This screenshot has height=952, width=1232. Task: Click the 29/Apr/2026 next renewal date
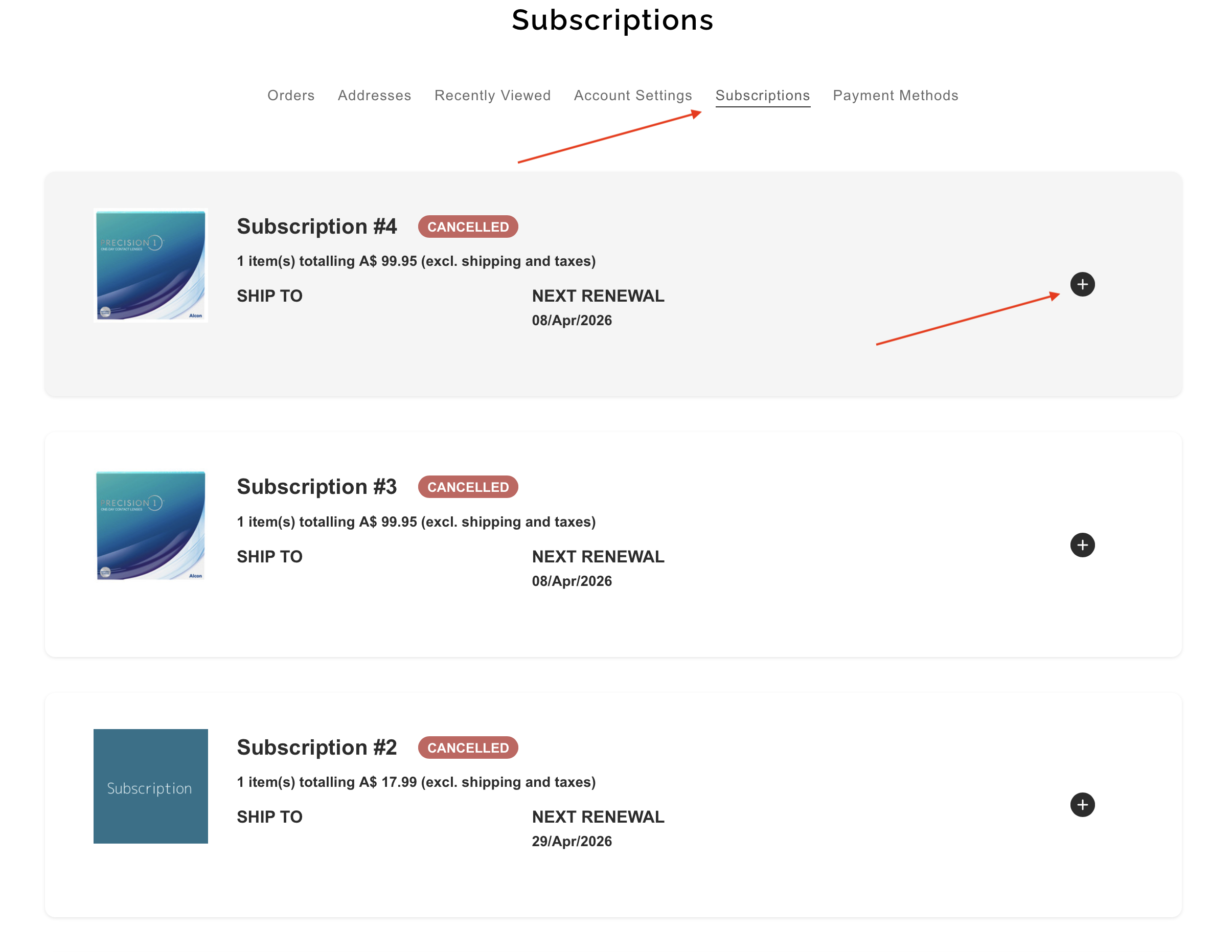pos(572,841)
